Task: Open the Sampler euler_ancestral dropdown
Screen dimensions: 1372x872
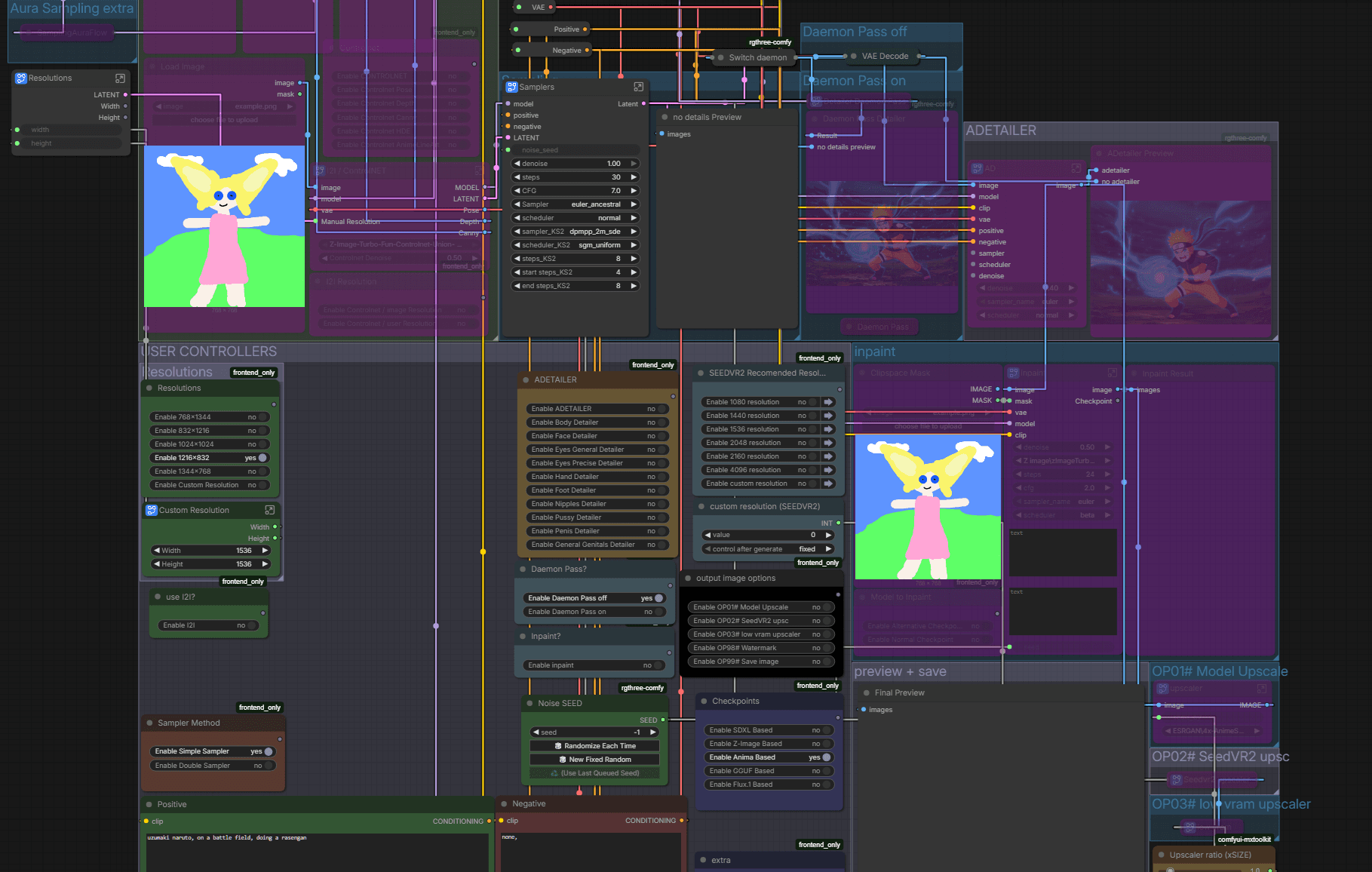Action: (576, 204)
